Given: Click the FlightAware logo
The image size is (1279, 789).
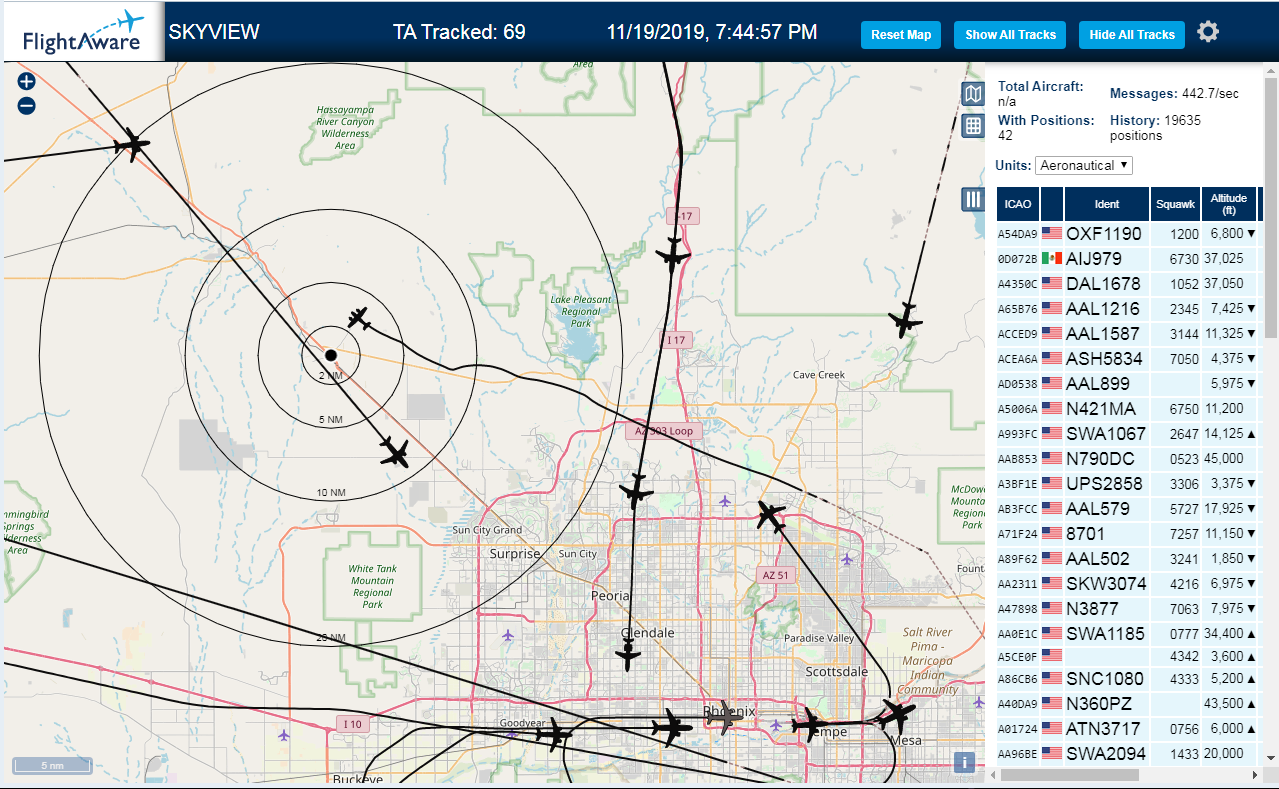Looking at the screenshot, I should [82, 32].
